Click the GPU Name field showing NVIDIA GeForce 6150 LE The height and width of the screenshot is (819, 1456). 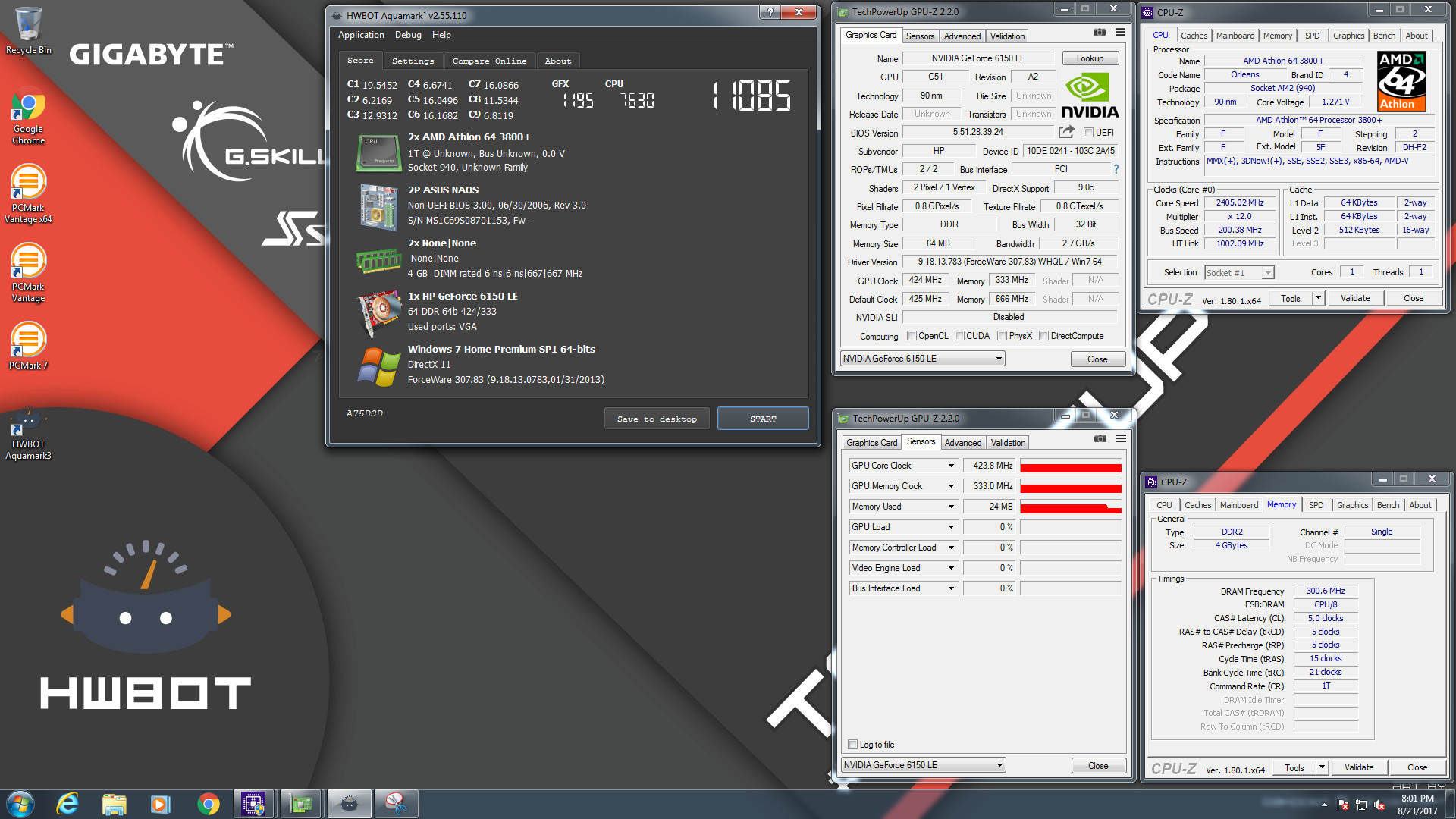pos(978,58)
